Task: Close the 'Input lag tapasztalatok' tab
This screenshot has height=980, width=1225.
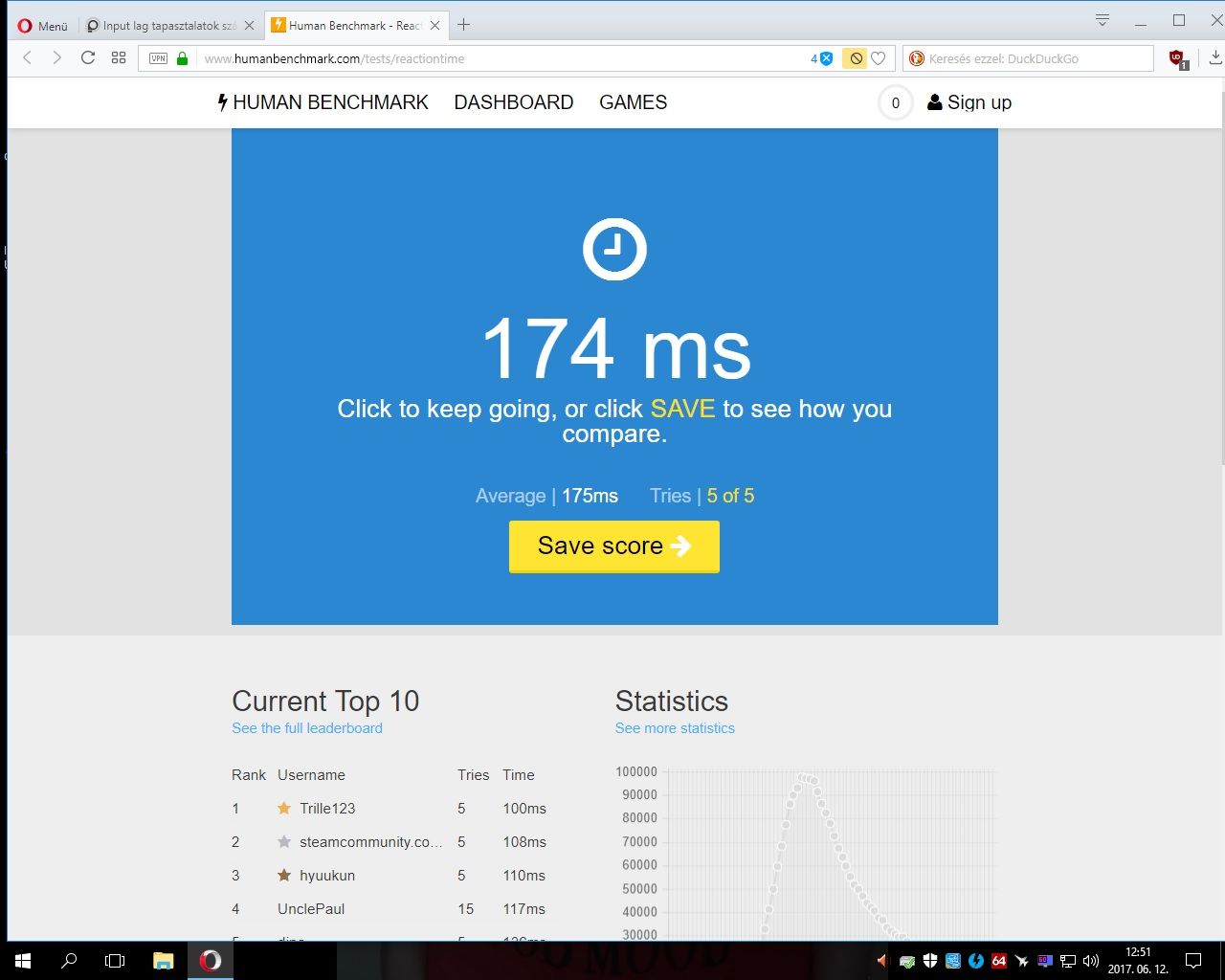Action: point(249,26)
